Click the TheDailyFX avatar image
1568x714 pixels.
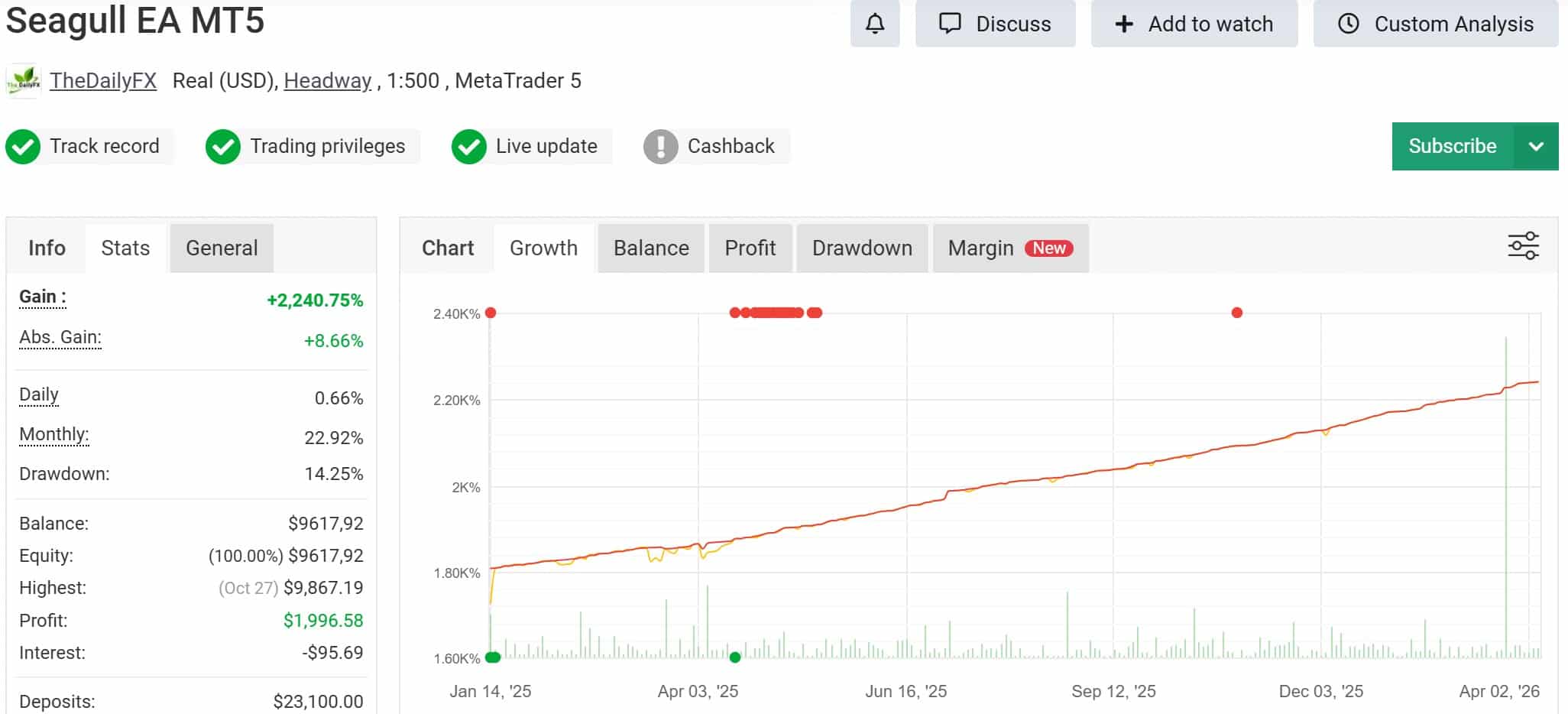pyautogui.click(x=24, y=81)
